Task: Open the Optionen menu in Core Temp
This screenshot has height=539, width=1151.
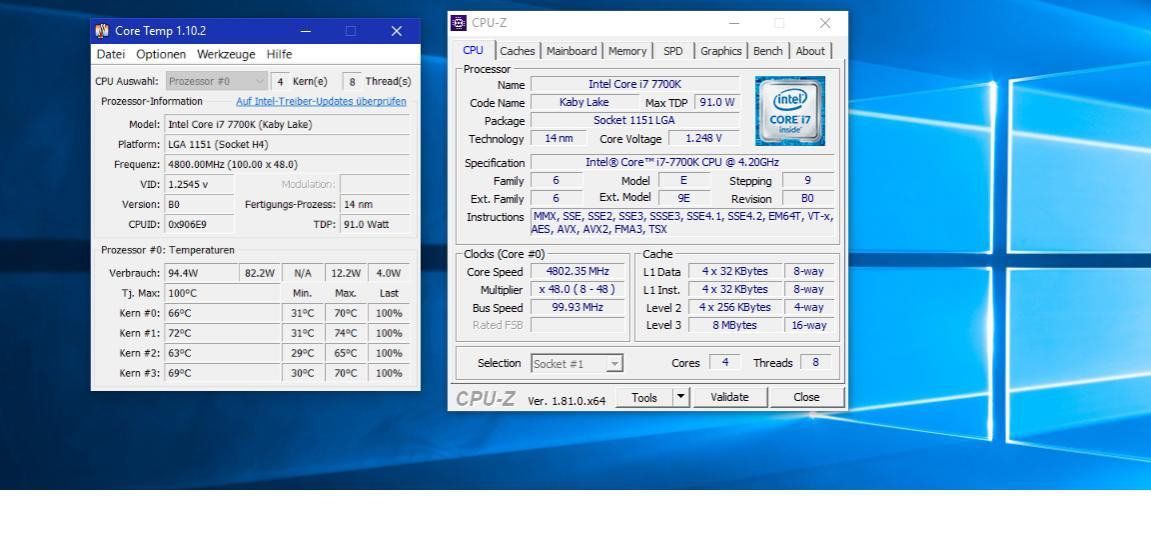Action: [161, 54]
